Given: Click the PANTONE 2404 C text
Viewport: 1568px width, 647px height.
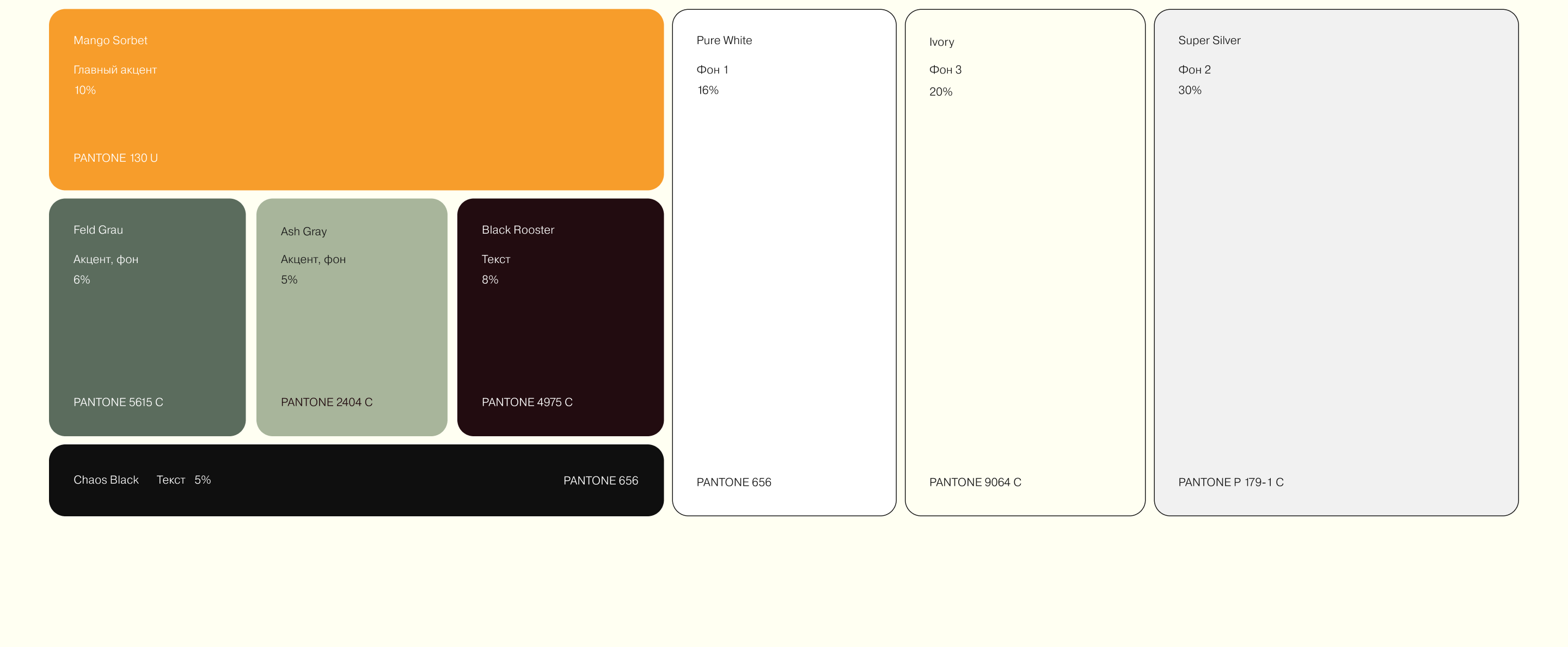Looking at the screenshot, I should (x=326, y=402).
